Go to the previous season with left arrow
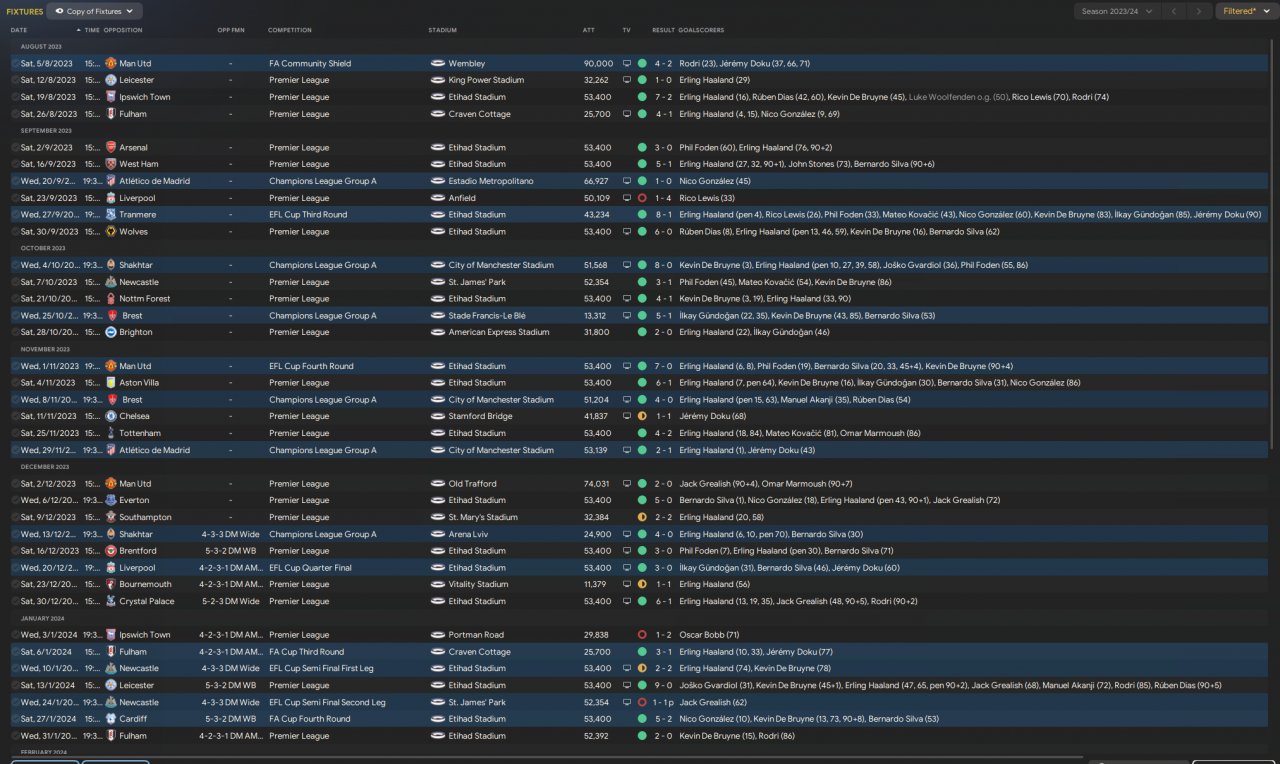This screenshot has height=764, width=1280. pyautogui.click(x=1174, y=11)
